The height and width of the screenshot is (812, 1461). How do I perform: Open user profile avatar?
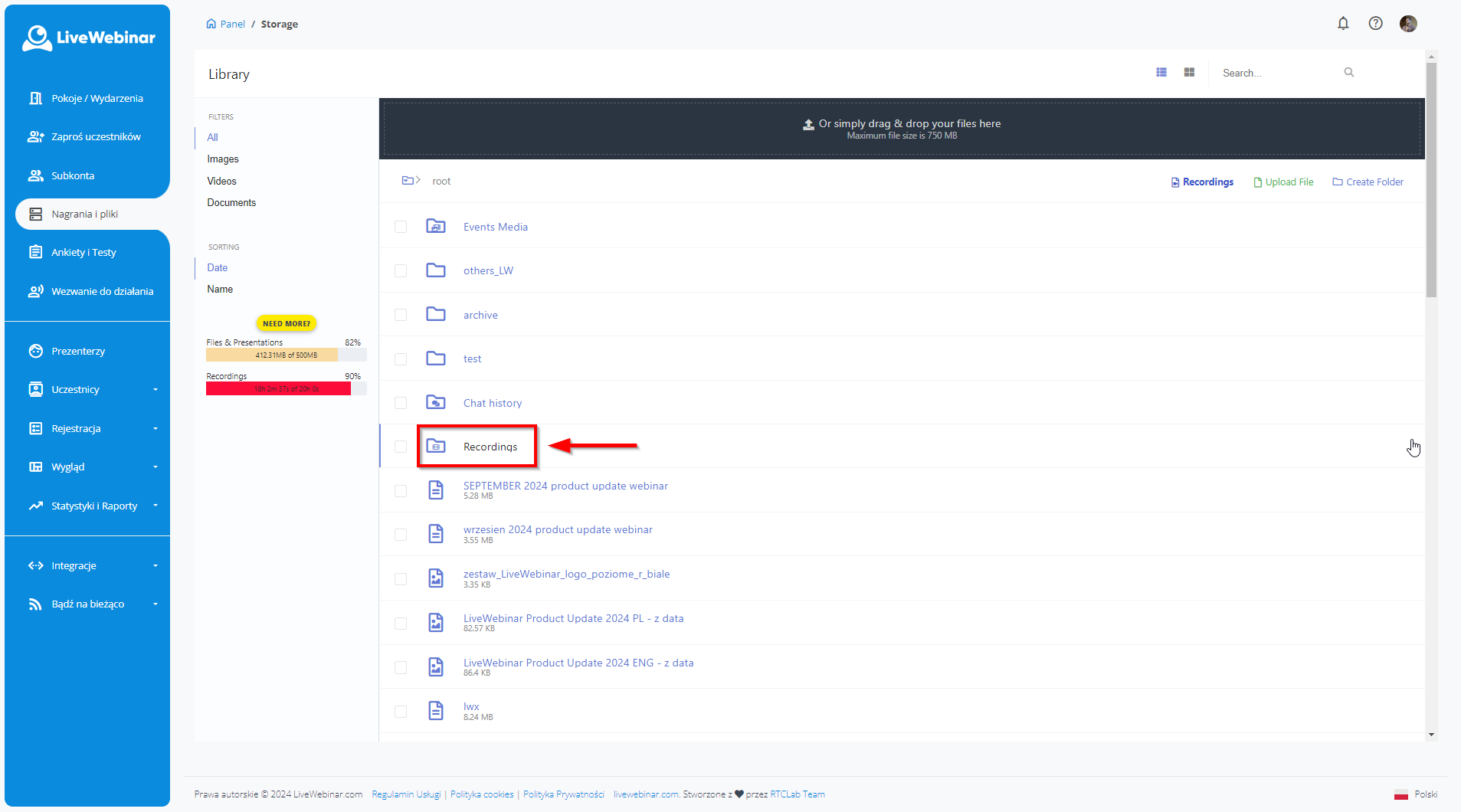click(1407, 24)
